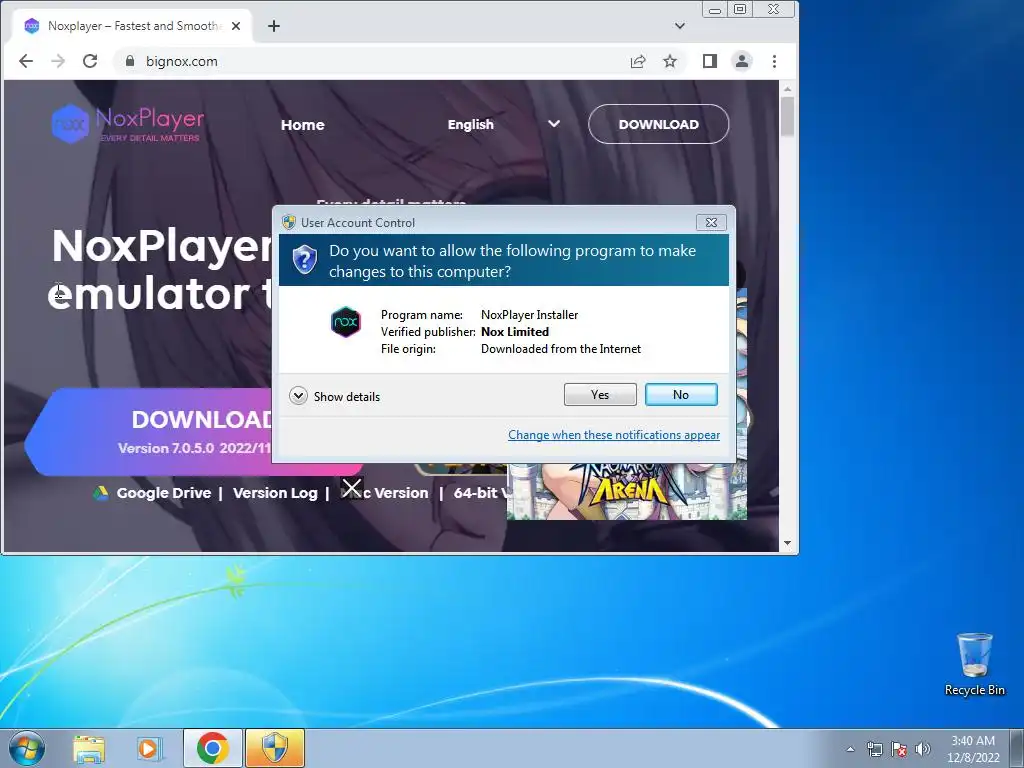Share this page icon in Chrome
The height and width of the screenshot is (768, 1024).
638,61
